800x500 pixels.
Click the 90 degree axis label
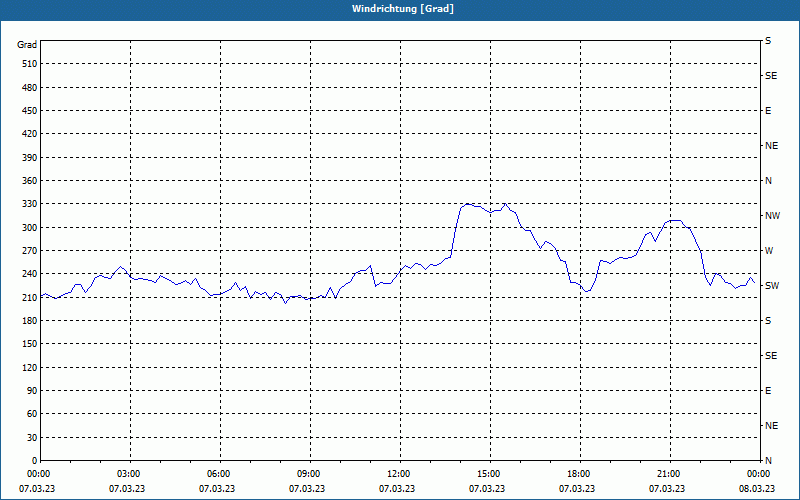point(32,391)
